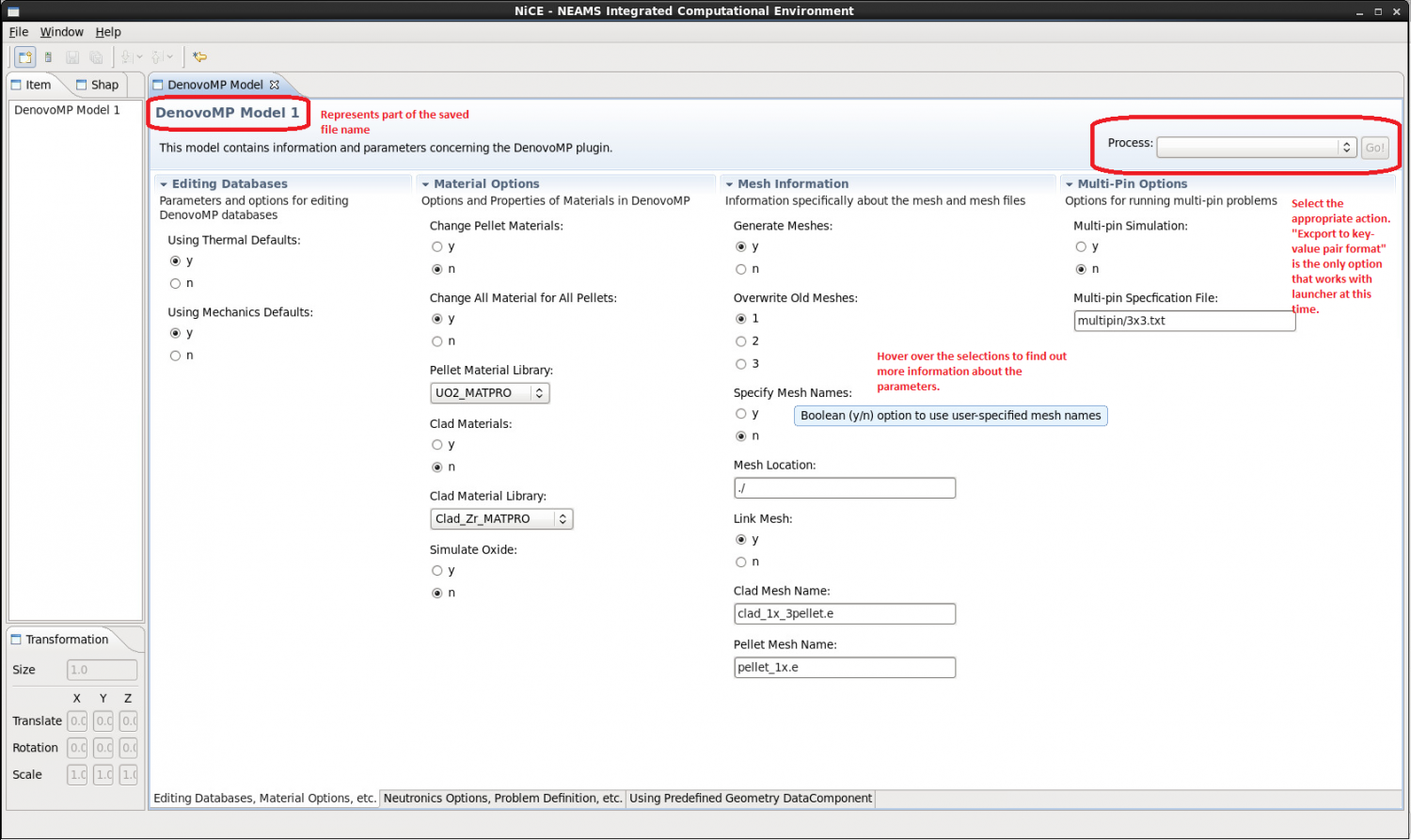Switch to the Shap view tab
The height and width of the screenshot is (840, 1411).
click(98, 85)
